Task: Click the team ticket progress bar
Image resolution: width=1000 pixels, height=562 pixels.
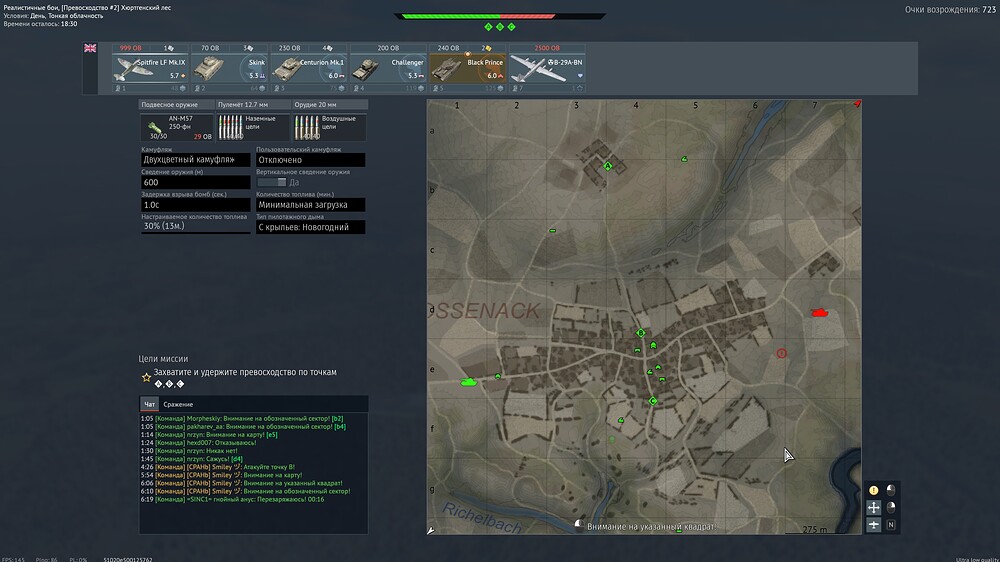Action: 499,16
